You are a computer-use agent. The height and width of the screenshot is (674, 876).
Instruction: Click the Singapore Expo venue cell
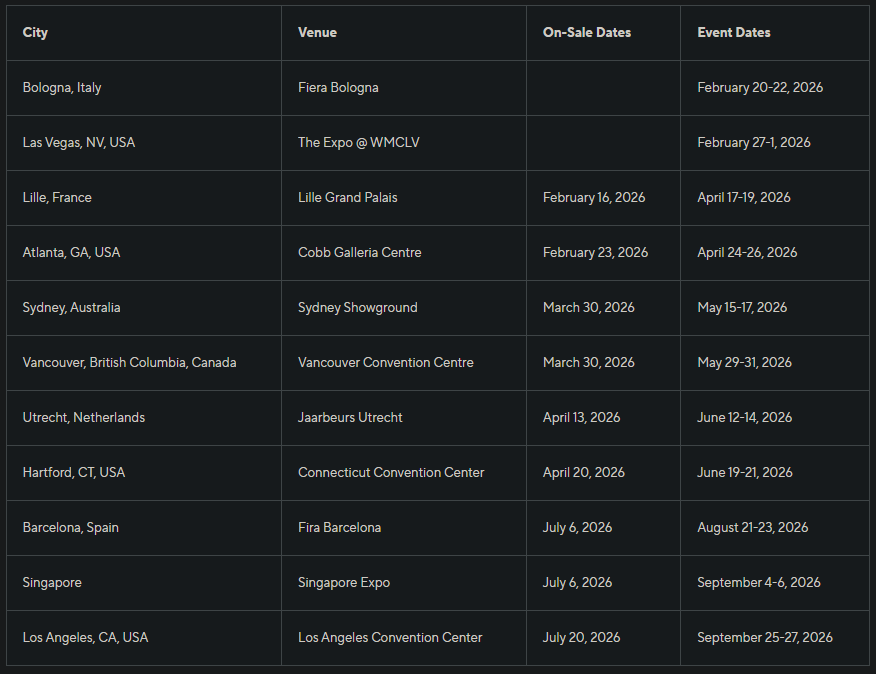(344, 582)
